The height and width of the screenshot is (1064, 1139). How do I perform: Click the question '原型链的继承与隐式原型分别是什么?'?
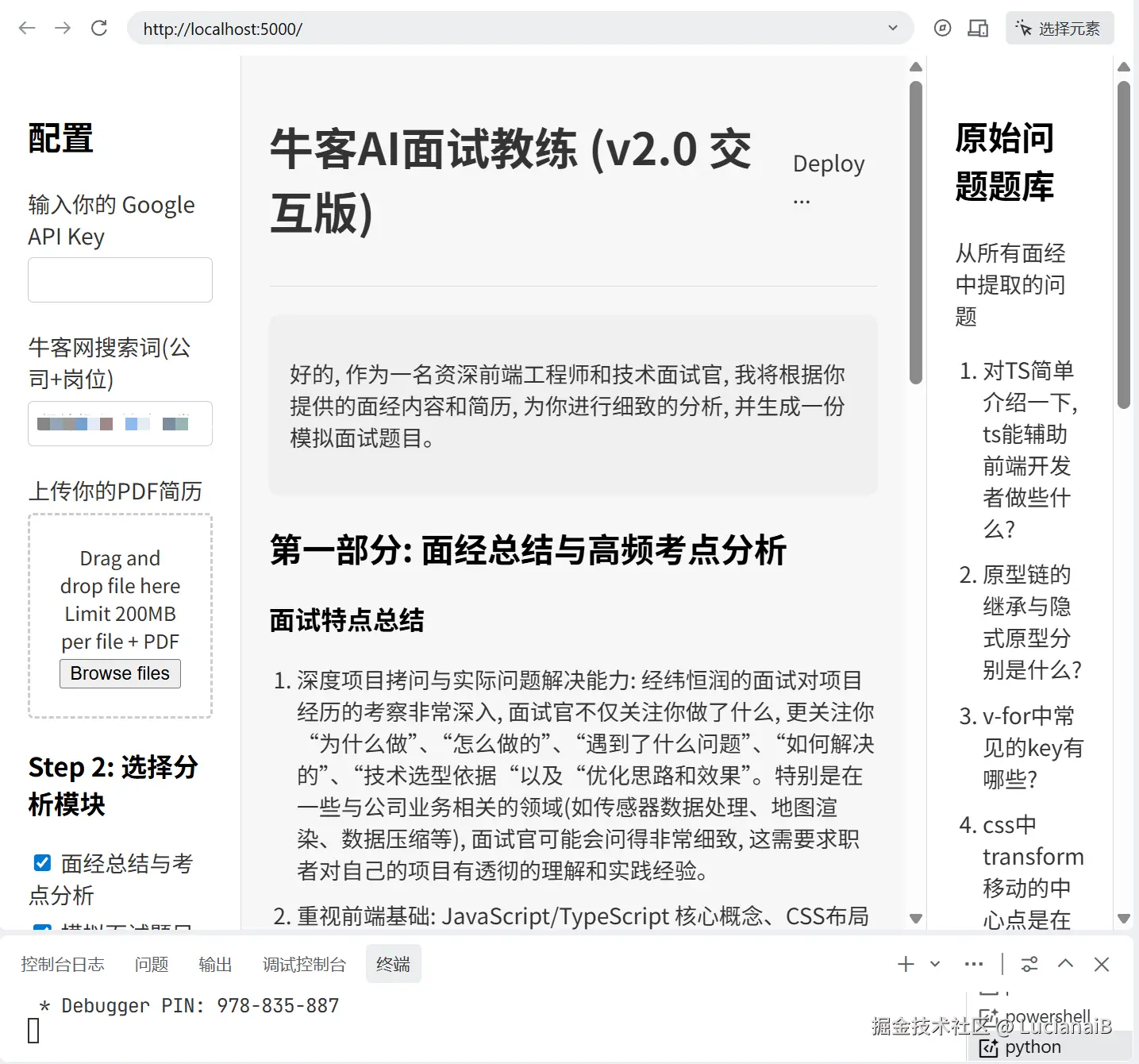(1032, 622)
